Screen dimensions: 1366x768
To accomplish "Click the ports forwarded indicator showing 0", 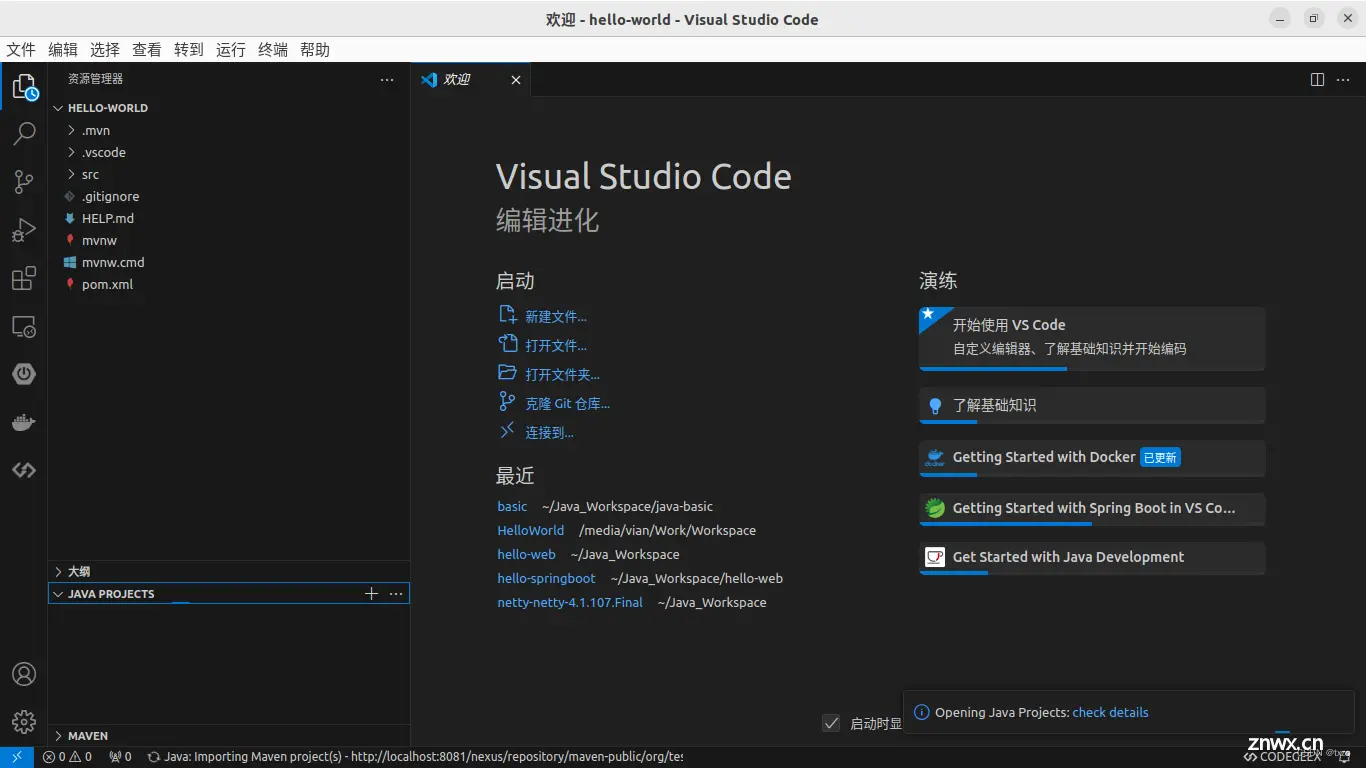I will coord(120,757).
